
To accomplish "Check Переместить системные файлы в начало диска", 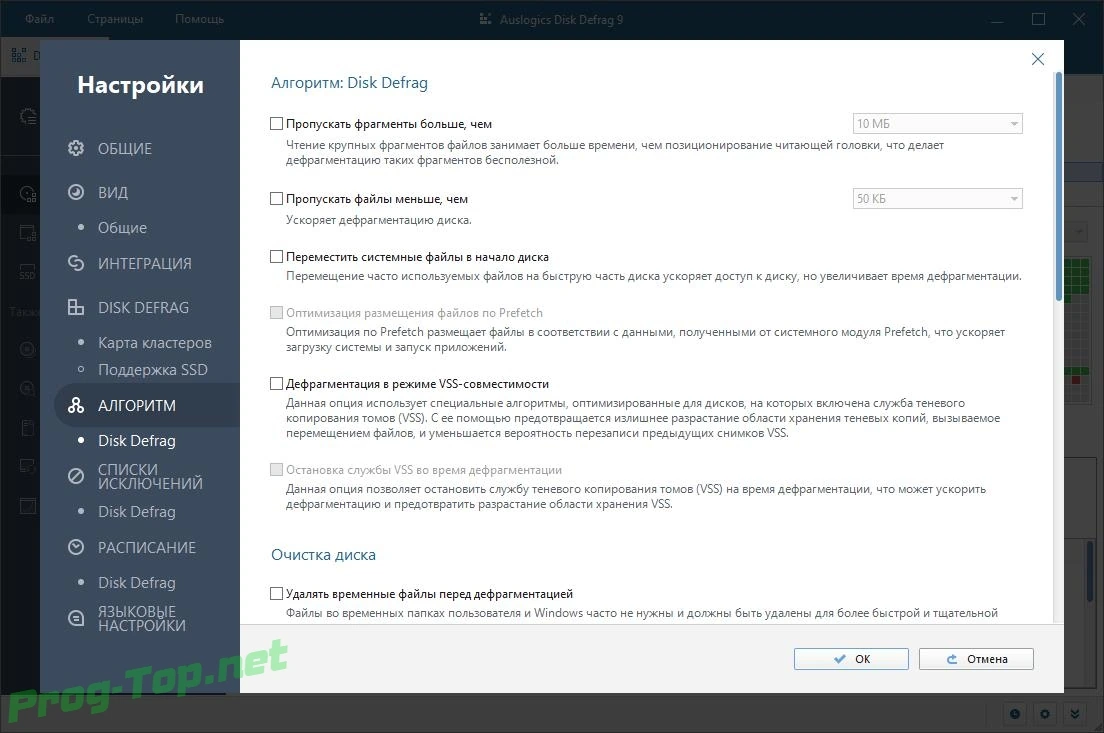I will pyautogui.click(x=277, y=257).
